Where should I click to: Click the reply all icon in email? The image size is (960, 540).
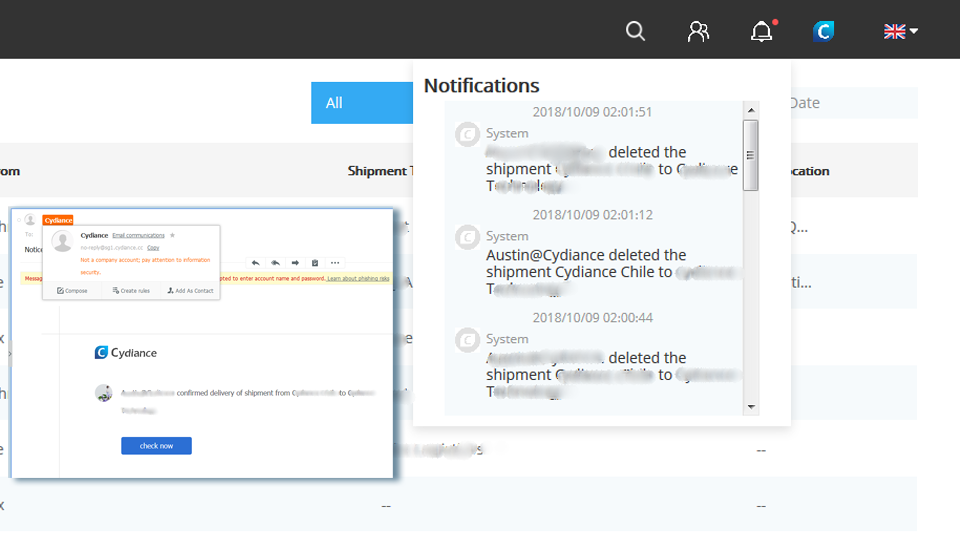point(276,263)
